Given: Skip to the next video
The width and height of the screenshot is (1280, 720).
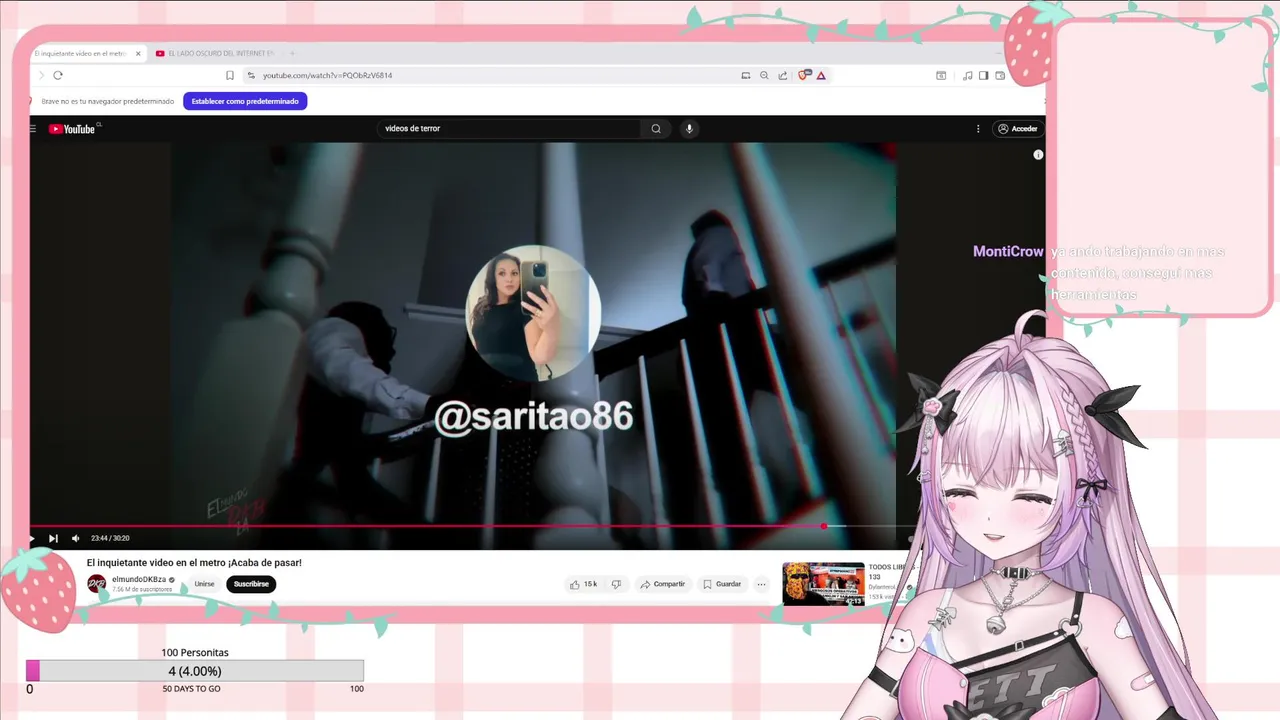Looking at the screenshot, I should [53, 538].
